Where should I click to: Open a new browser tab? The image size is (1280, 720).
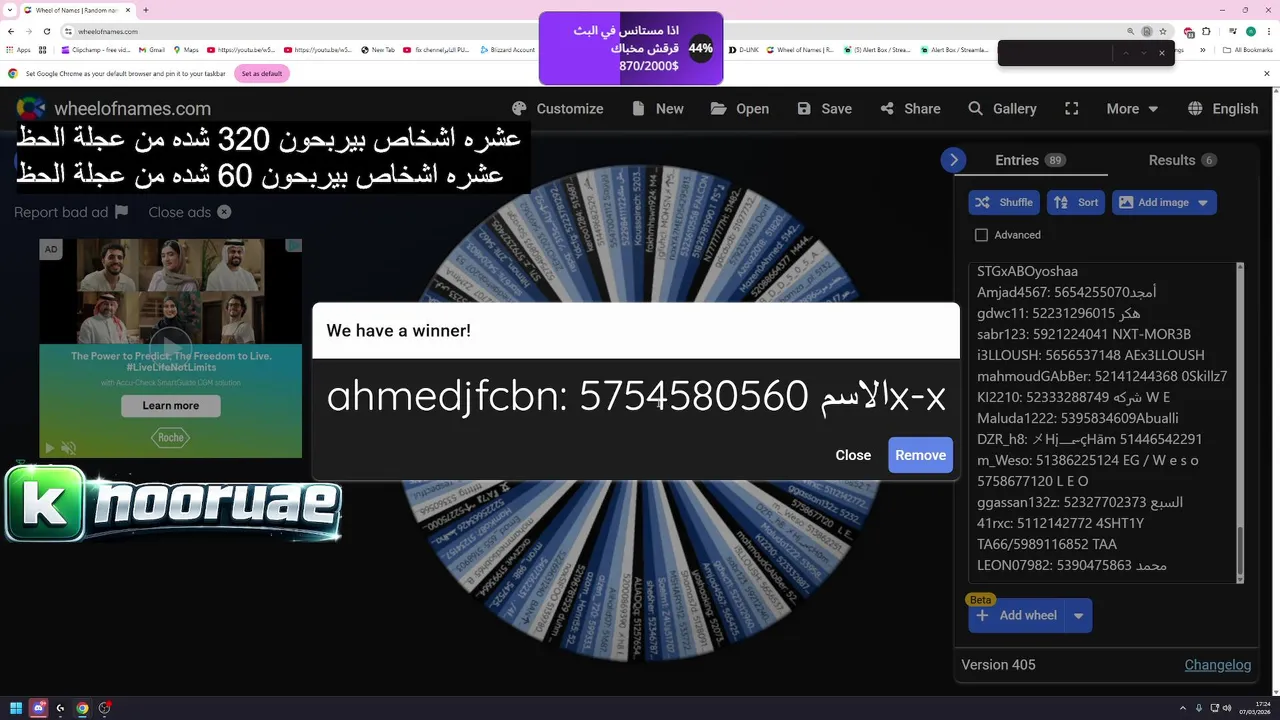(146, 10)
